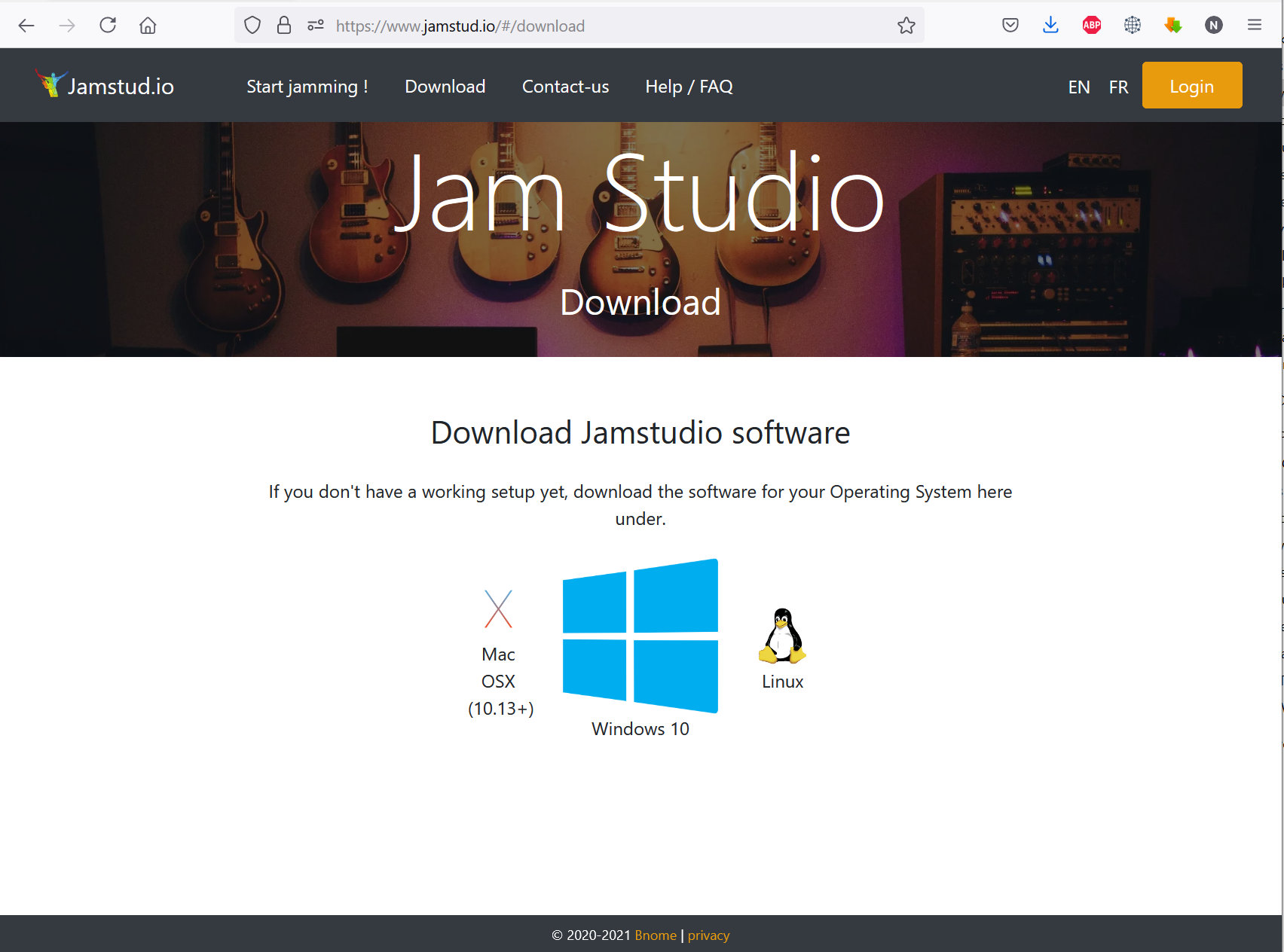
Task: Open the globe extension icon
Action: pyautogui.click(x=1132, y=25)
